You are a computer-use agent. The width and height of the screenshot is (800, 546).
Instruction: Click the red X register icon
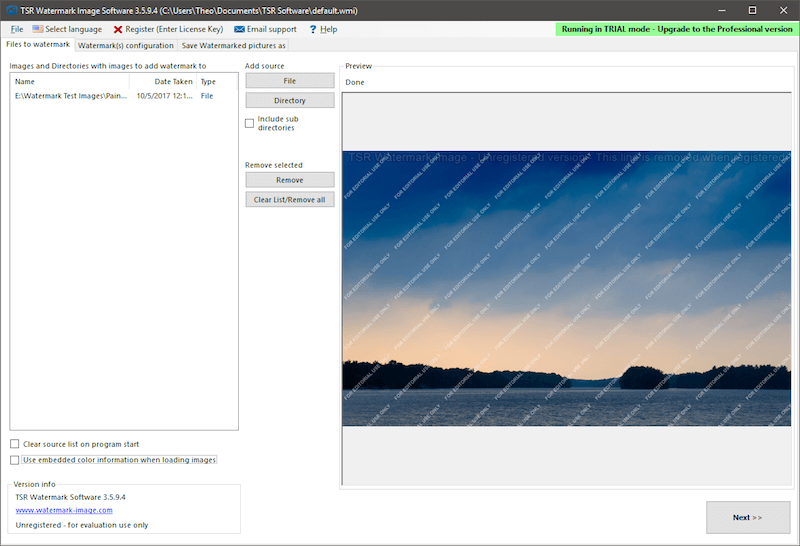[118, 30]
